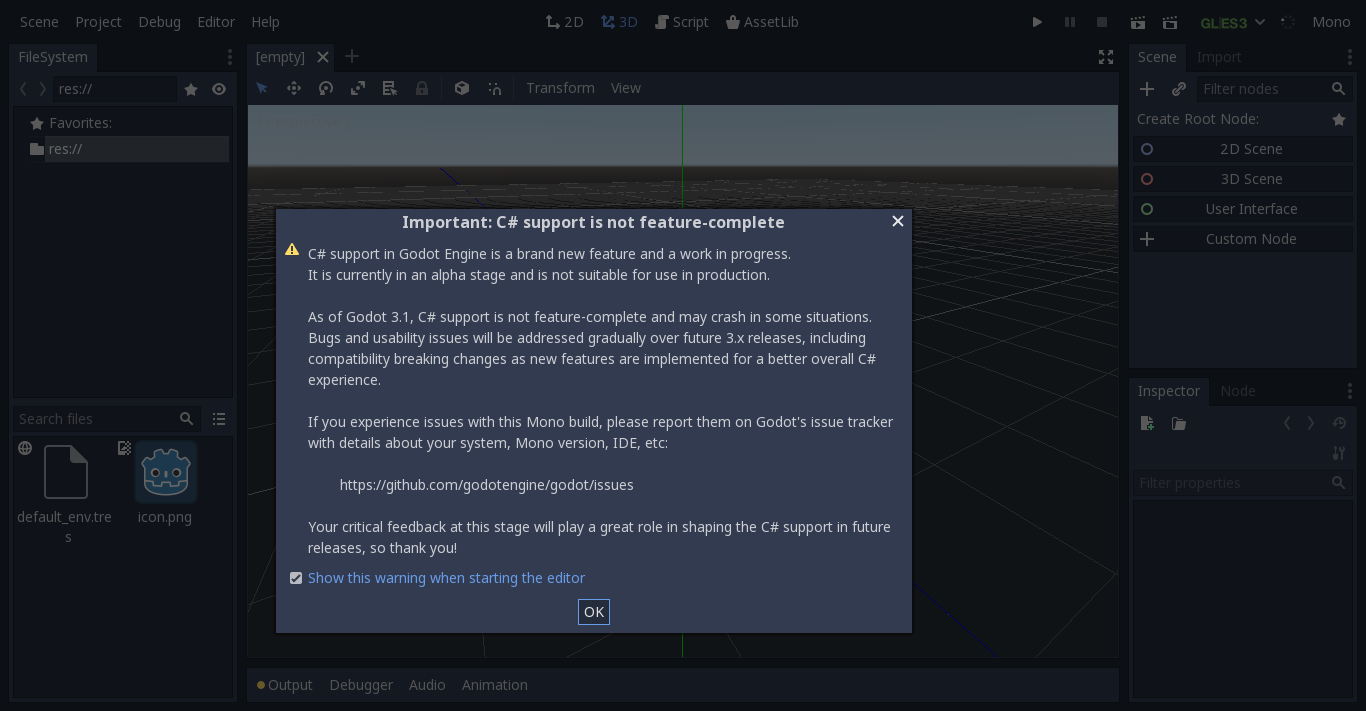Switch to the 2D workspace
This screenshot has width=1366, height=711.
point(564,22)
